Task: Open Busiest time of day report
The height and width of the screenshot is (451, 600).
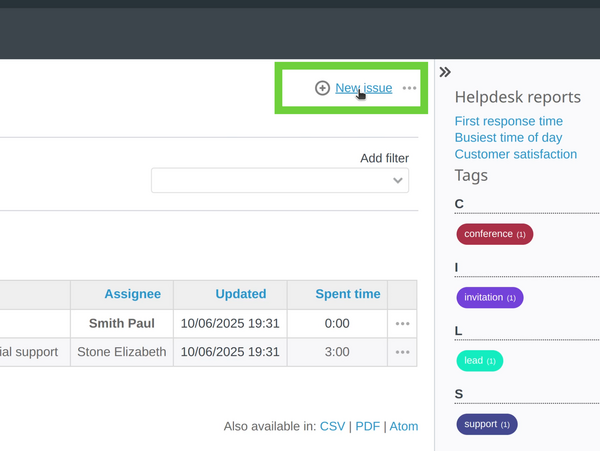Action: [508, 138]
